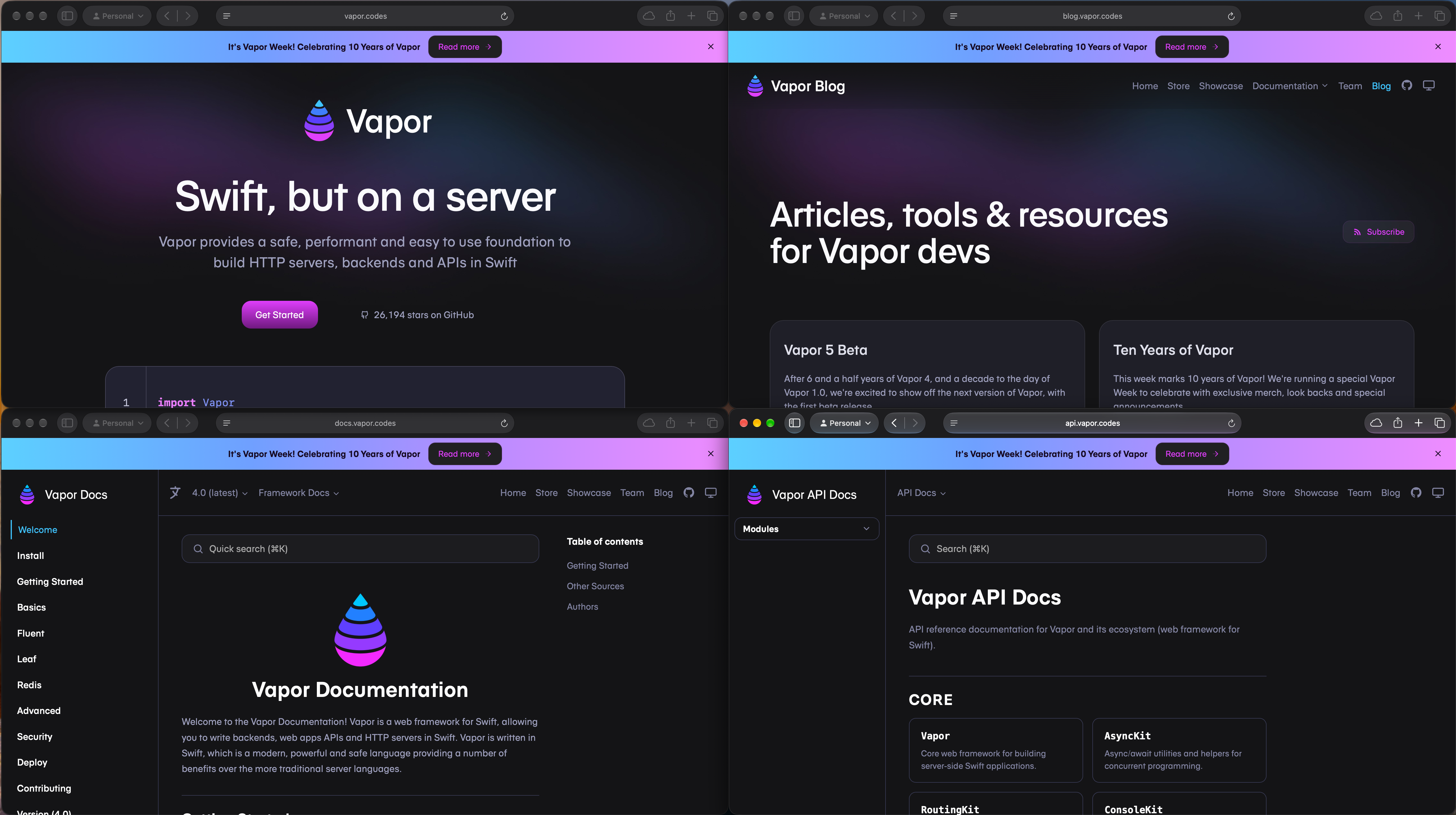Open the Ten Years of Vapor article
Image resolution: width=1456 pixels, height=815 pixels.
[1256, 364]
